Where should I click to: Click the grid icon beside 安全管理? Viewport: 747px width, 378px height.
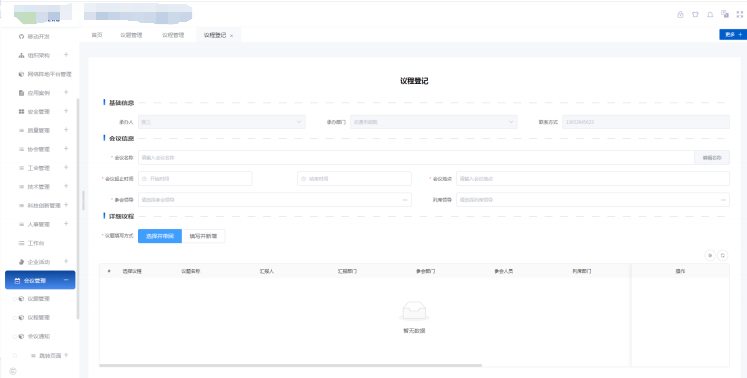coord(21,112)
